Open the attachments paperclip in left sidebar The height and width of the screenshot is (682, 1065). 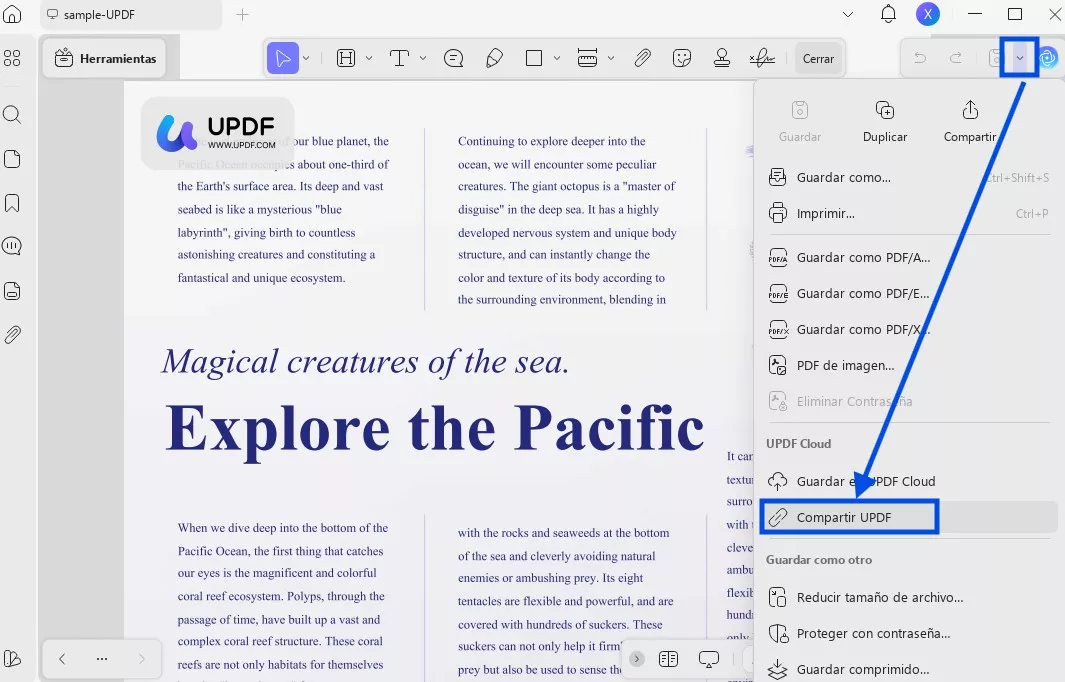tap(12, 335)
